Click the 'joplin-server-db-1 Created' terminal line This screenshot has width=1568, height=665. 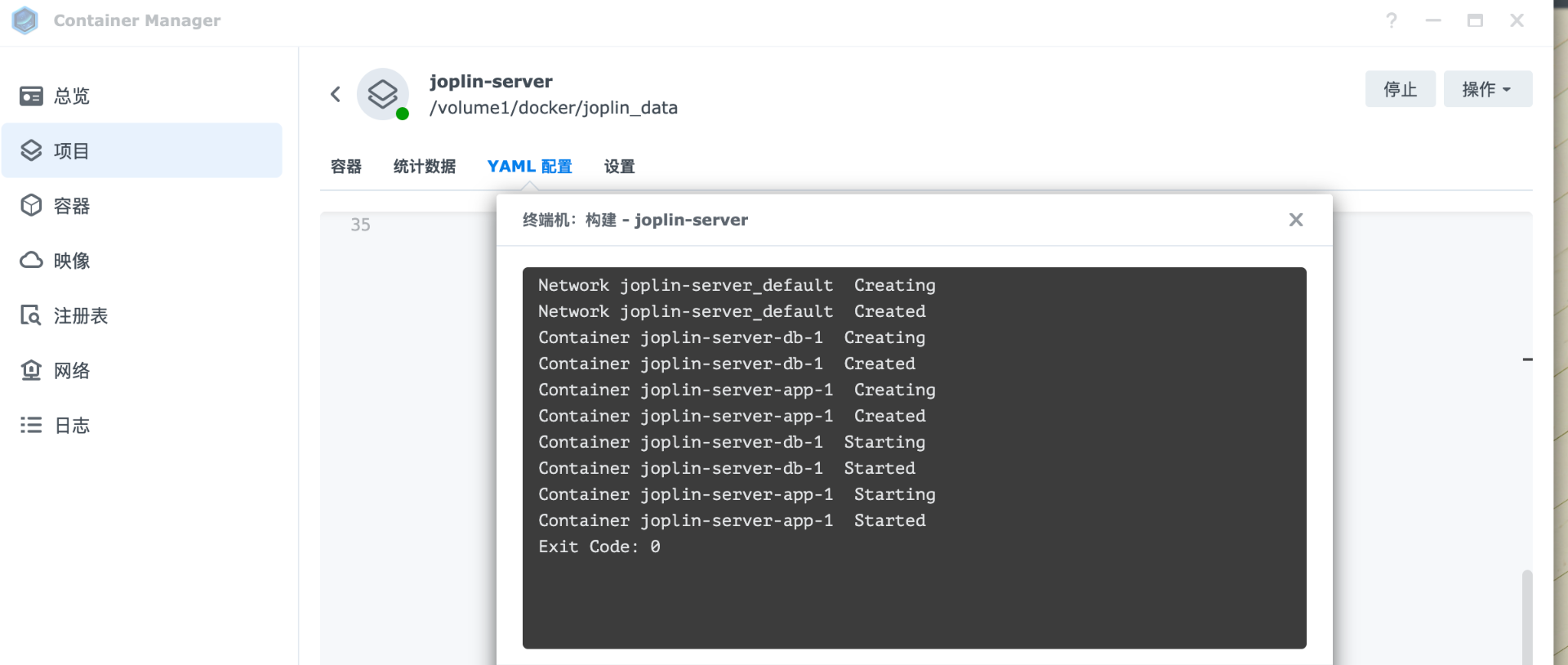tap(727, 364)
